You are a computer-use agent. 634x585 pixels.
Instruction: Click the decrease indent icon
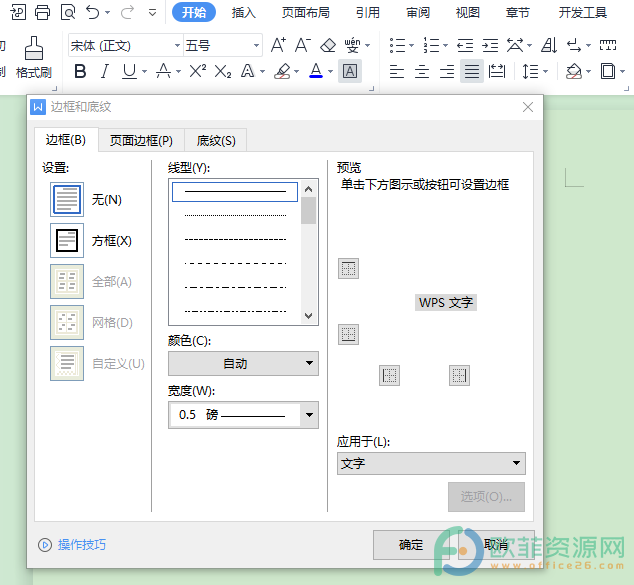click(465, 45)
